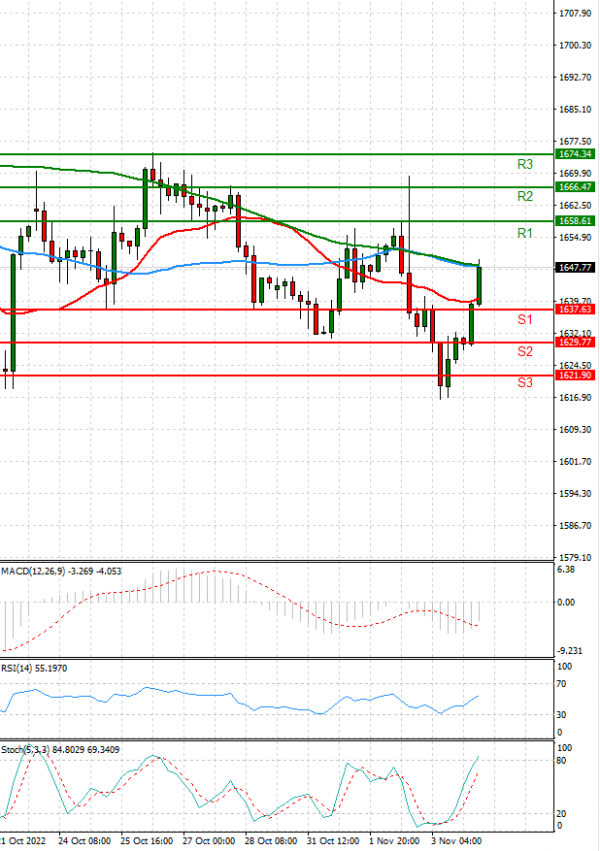600x851 pixels.
Task: Click the 1594.30 price scale value
Action: point(575,494)
